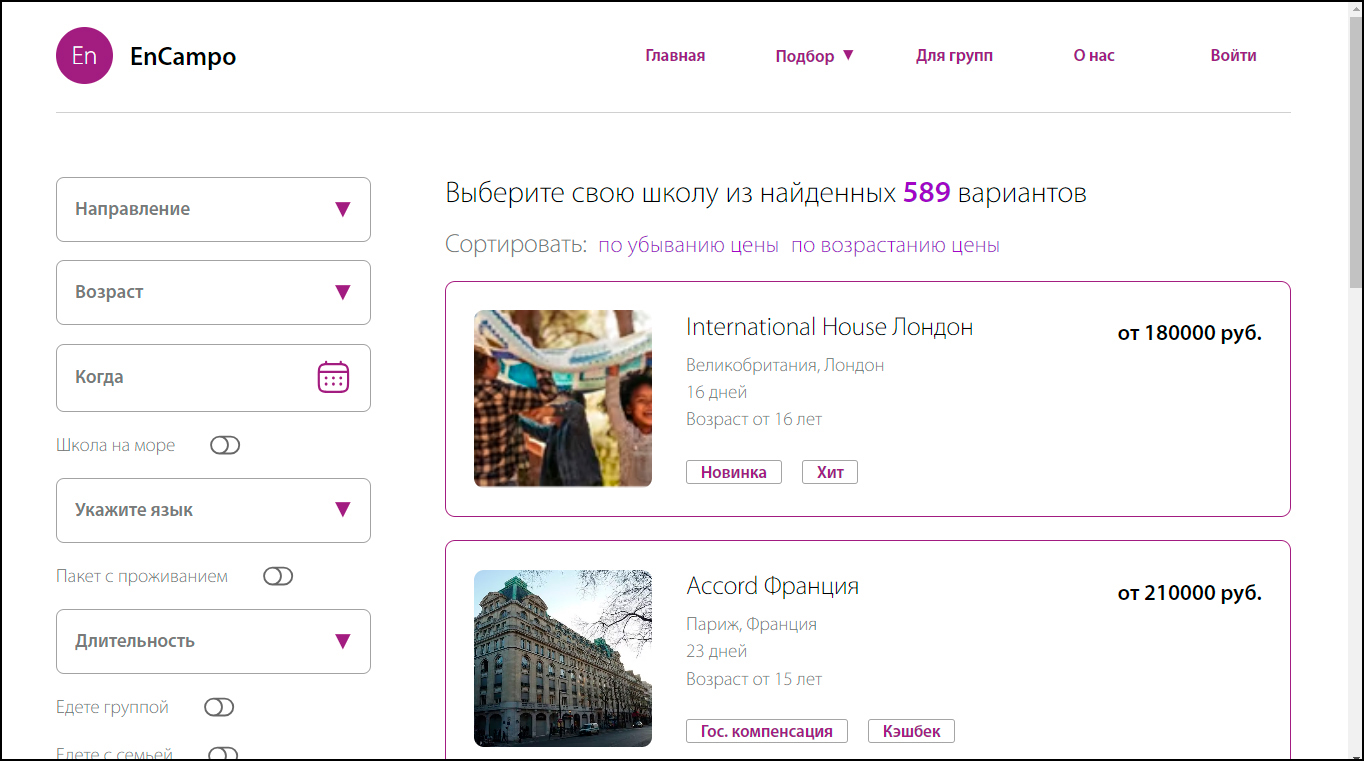Expand the Направление dropdown
The width and height of the screenshot is (1364, 761).
coord(213,209)
